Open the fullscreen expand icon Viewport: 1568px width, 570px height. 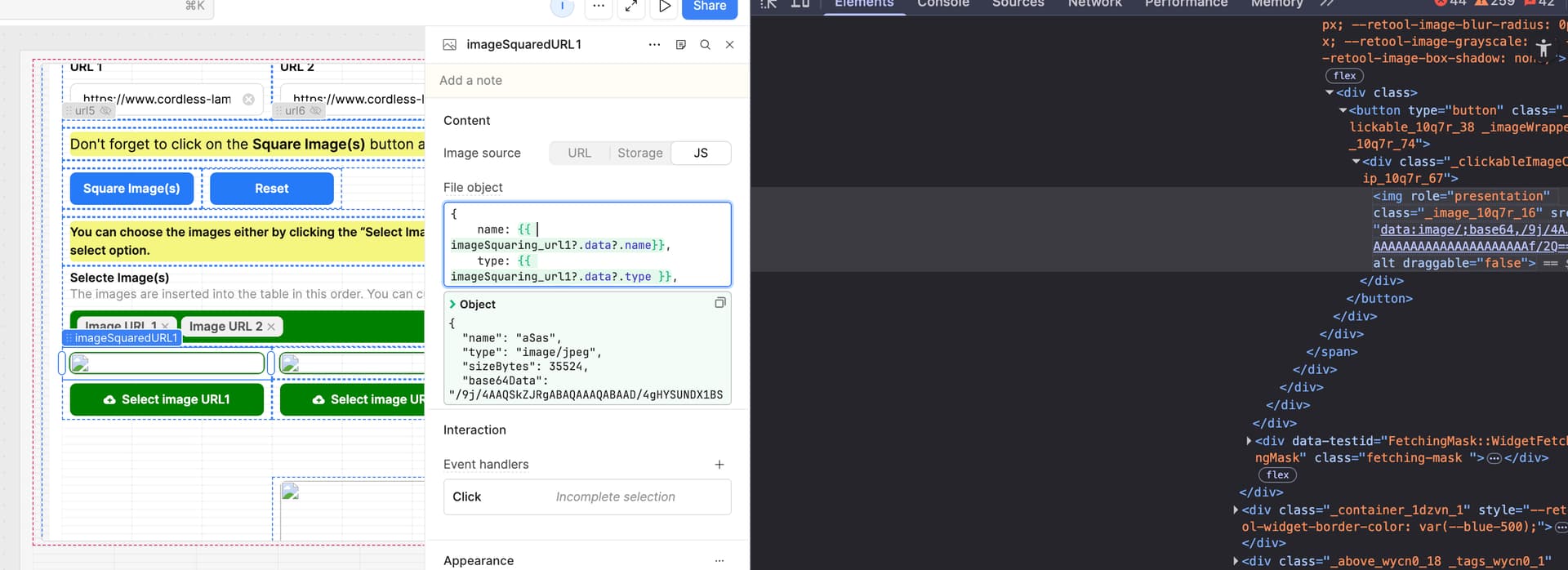pos(631,7)
